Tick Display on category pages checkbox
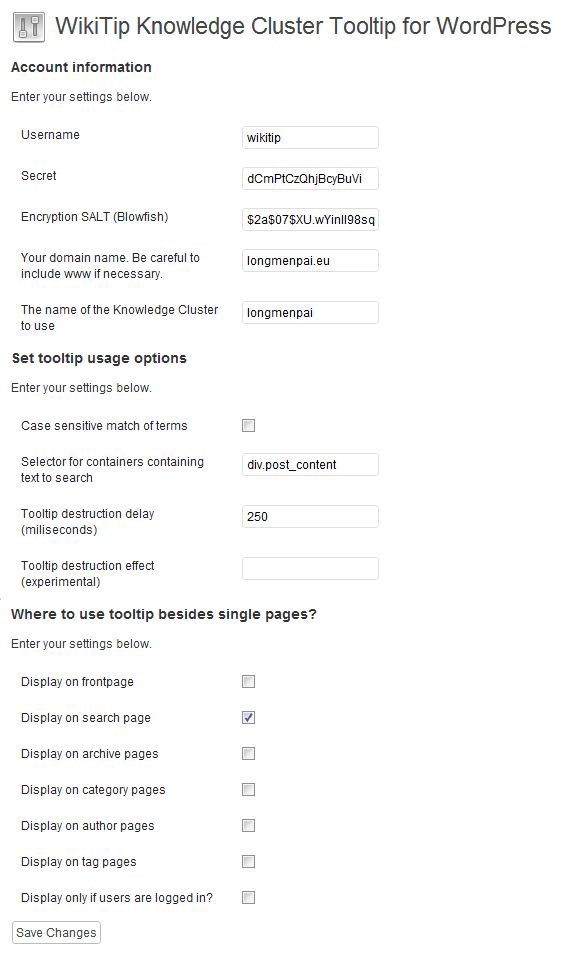This screenshot has height=956, width=563. [x=248, y=790]
